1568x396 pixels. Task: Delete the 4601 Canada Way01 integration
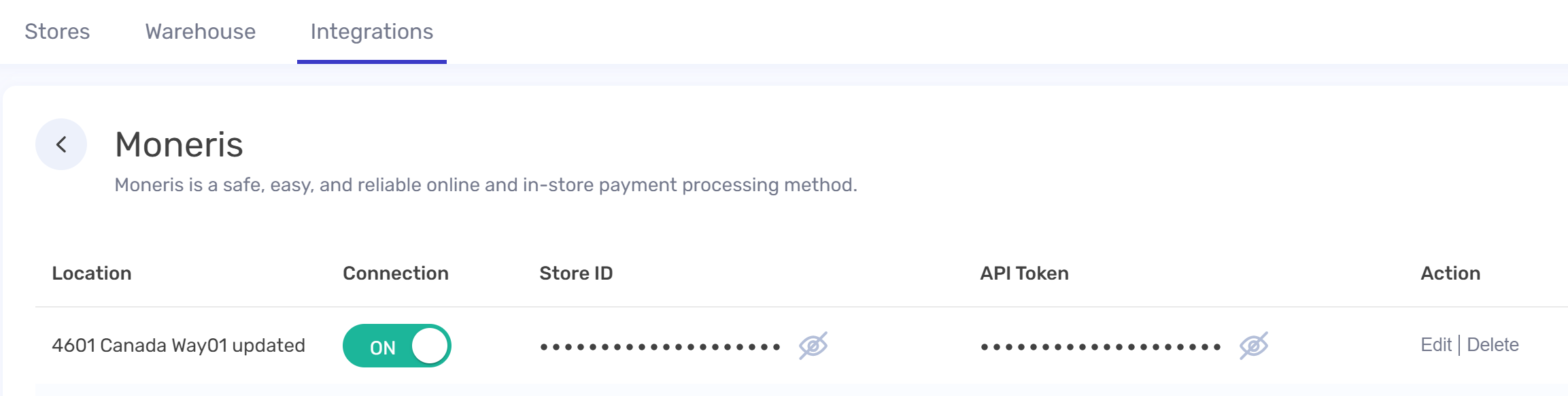(1493, 345)
